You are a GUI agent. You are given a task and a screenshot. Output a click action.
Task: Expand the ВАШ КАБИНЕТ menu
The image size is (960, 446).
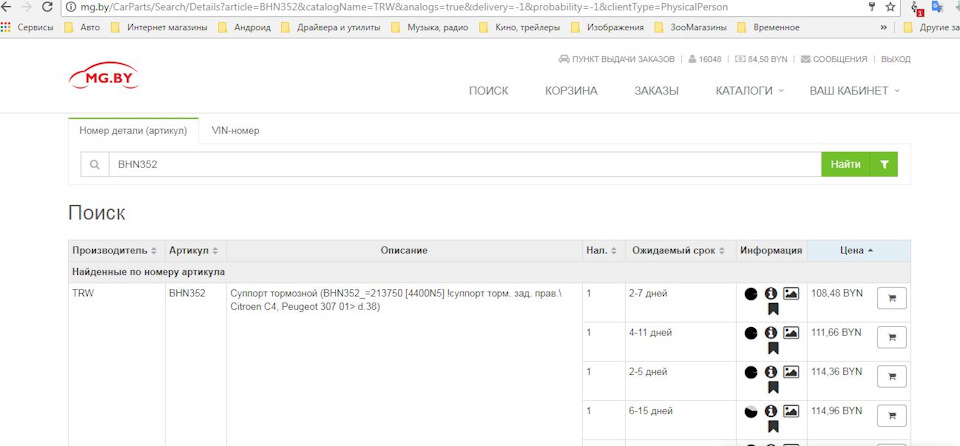tap(855, 91)
